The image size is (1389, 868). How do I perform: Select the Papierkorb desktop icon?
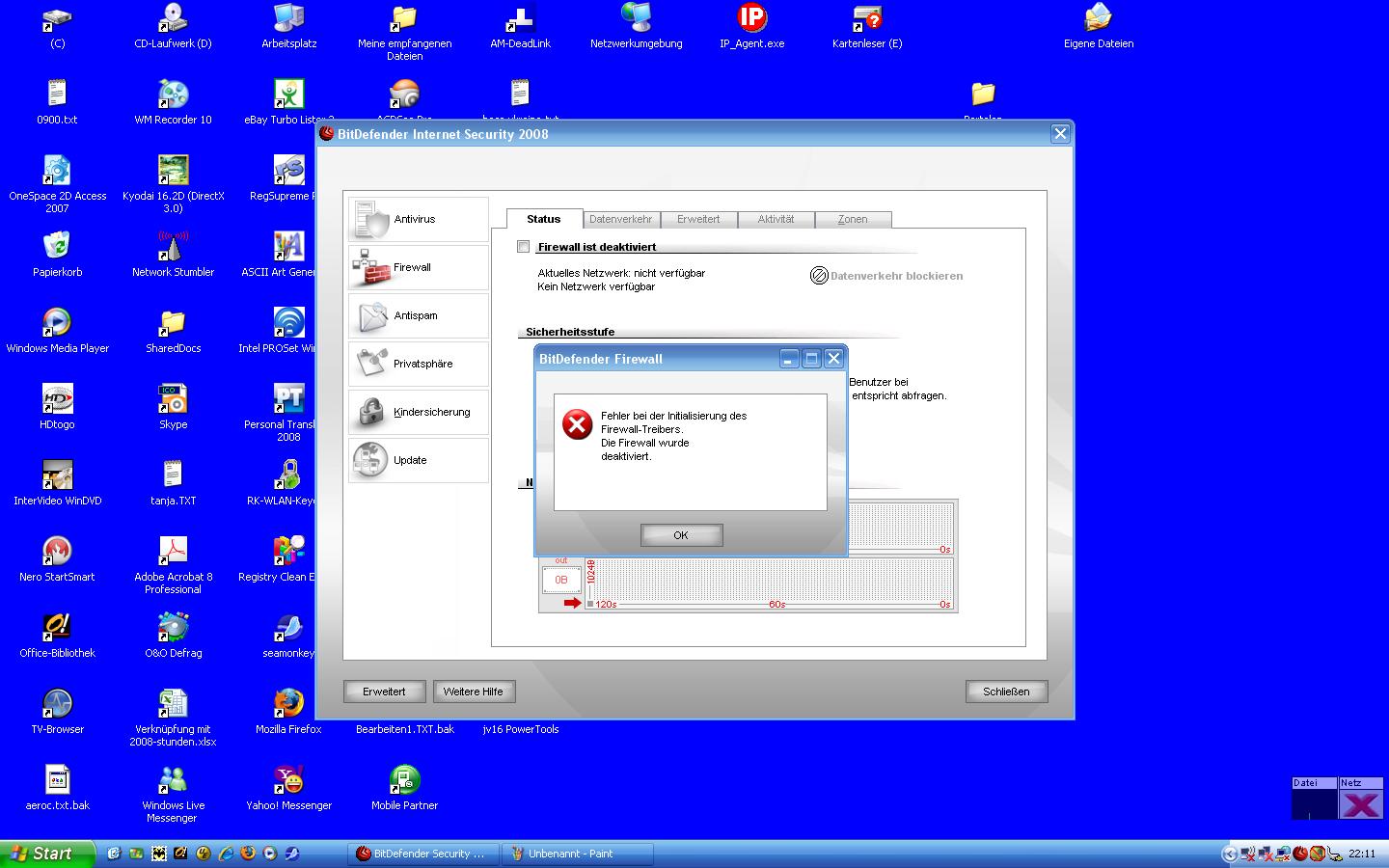tap(57, 255)
